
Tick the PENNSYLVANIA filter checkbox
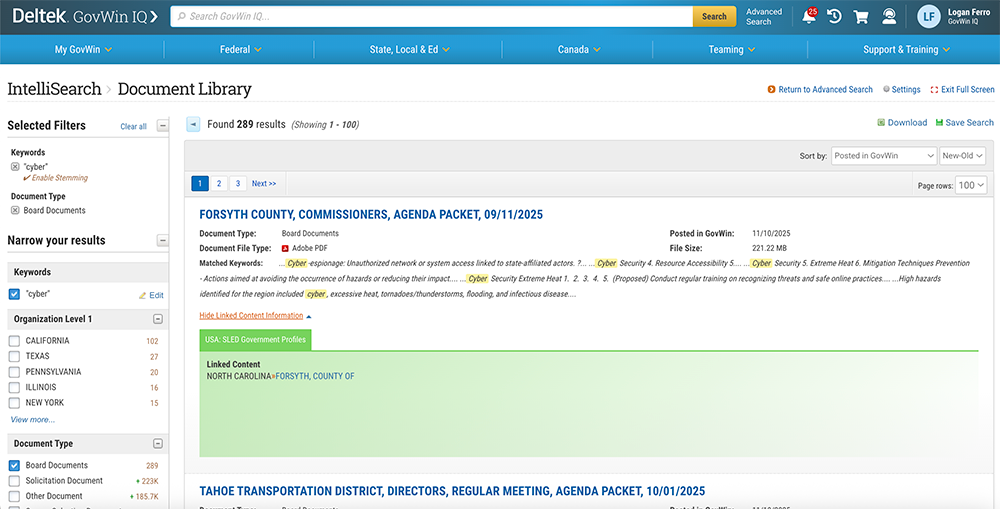14,372
